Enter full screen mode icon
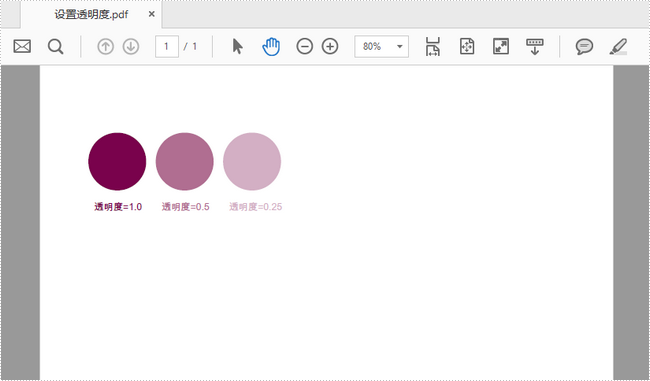Image resolution: width=650 pixels, height=381 pixels. pyautogui.click(x=501, y=46)
